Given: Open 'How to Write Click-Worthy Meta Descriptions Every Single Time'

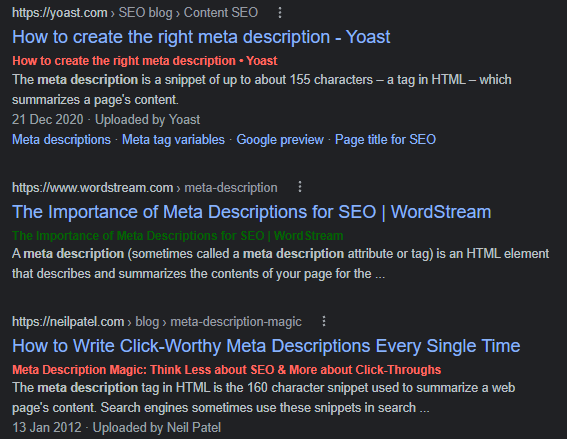Looking at the screenshot, I should tap(266, 346).
